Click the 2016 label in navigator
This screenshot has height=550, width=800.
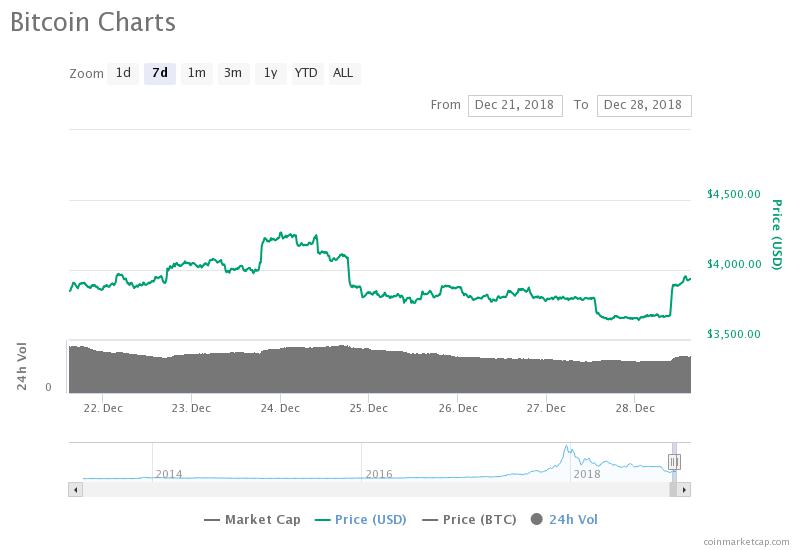tap(379, 474)
